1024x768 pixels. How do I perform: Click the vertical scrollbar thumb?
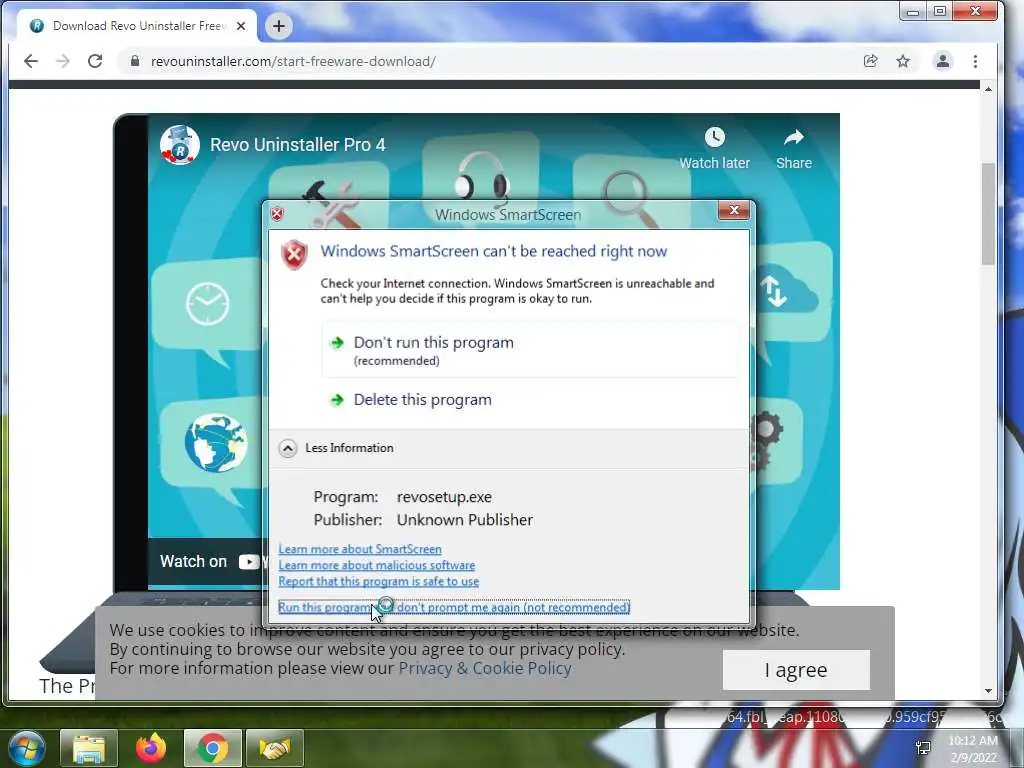click(988, 214)
